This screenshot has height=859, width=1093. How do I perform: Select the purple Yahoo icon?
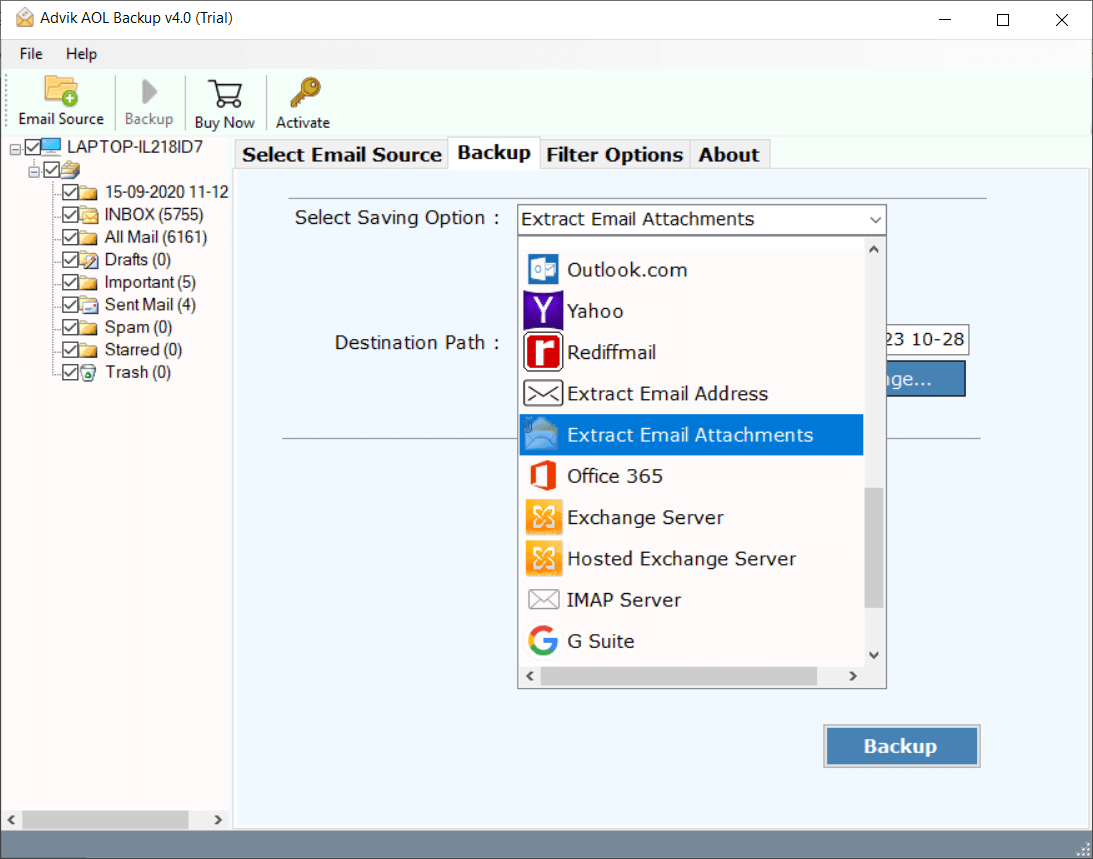click(543, 310)
